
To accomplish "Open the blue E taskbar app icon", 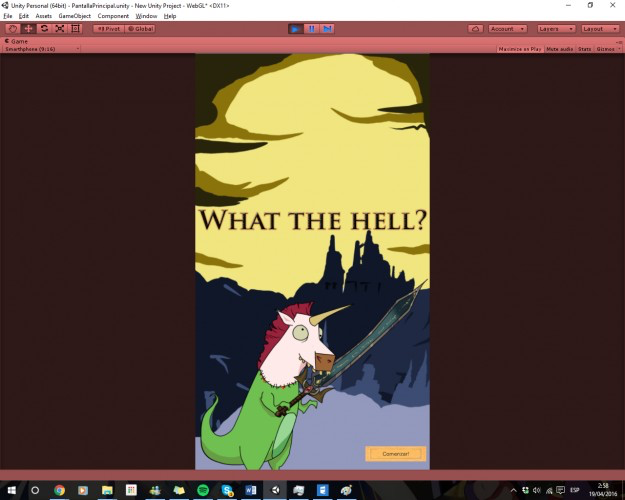I will 322,490.
